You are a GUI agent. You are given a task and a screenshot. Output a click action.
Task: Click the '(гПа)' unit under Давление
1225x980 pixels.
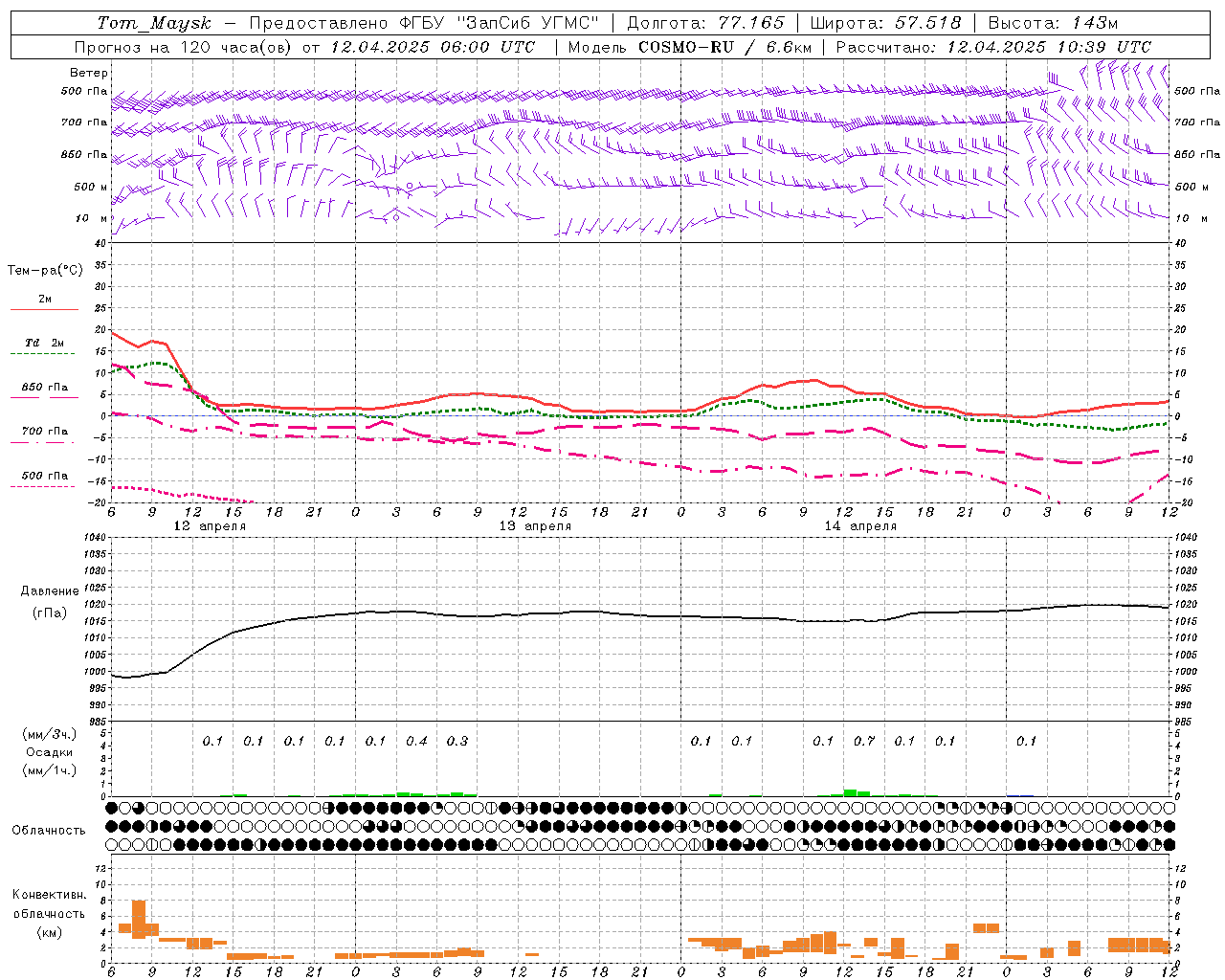pos(50,613)
